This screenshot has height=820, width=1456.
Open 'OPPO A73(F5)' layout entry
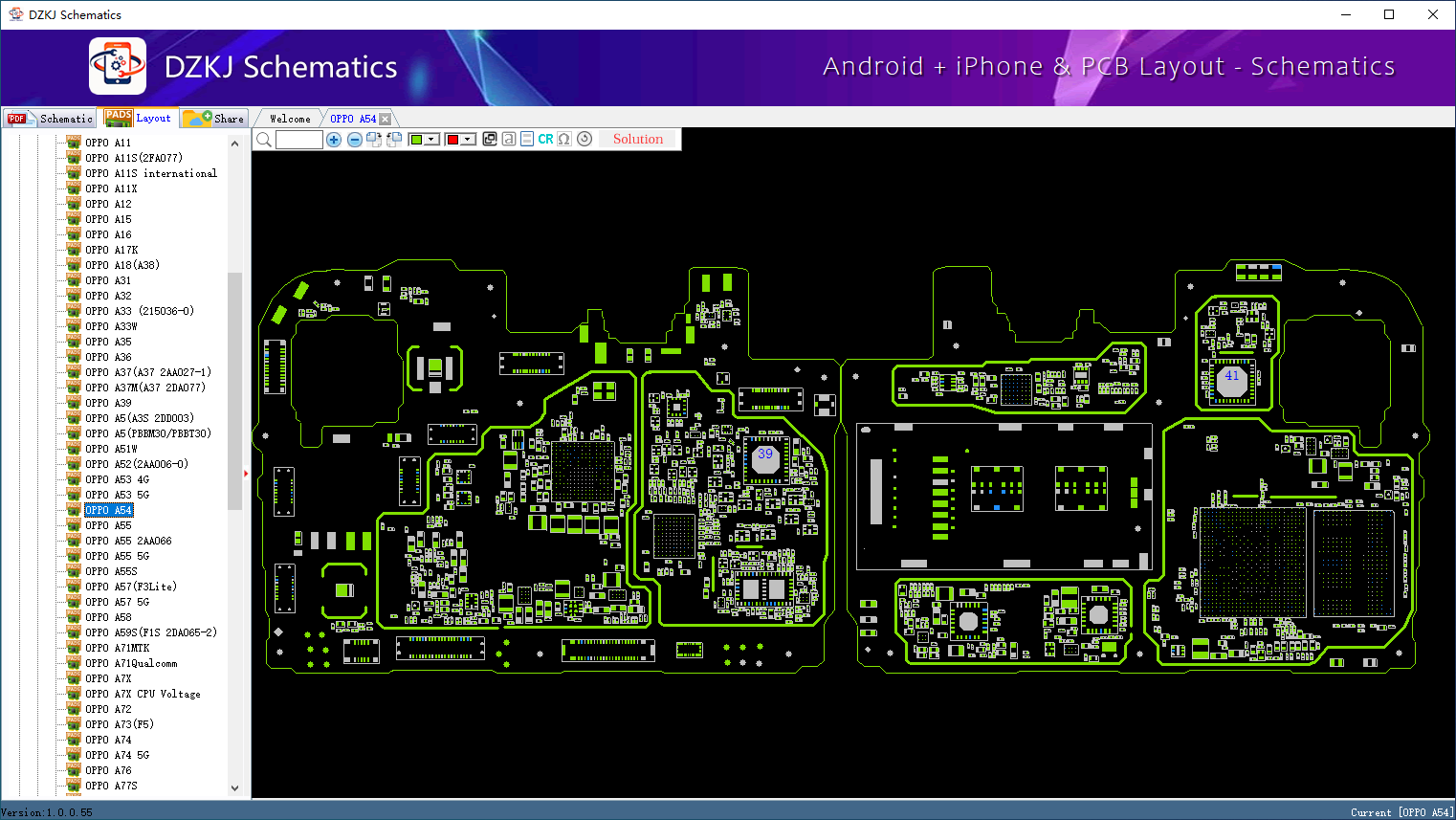(x=120, y=724)
